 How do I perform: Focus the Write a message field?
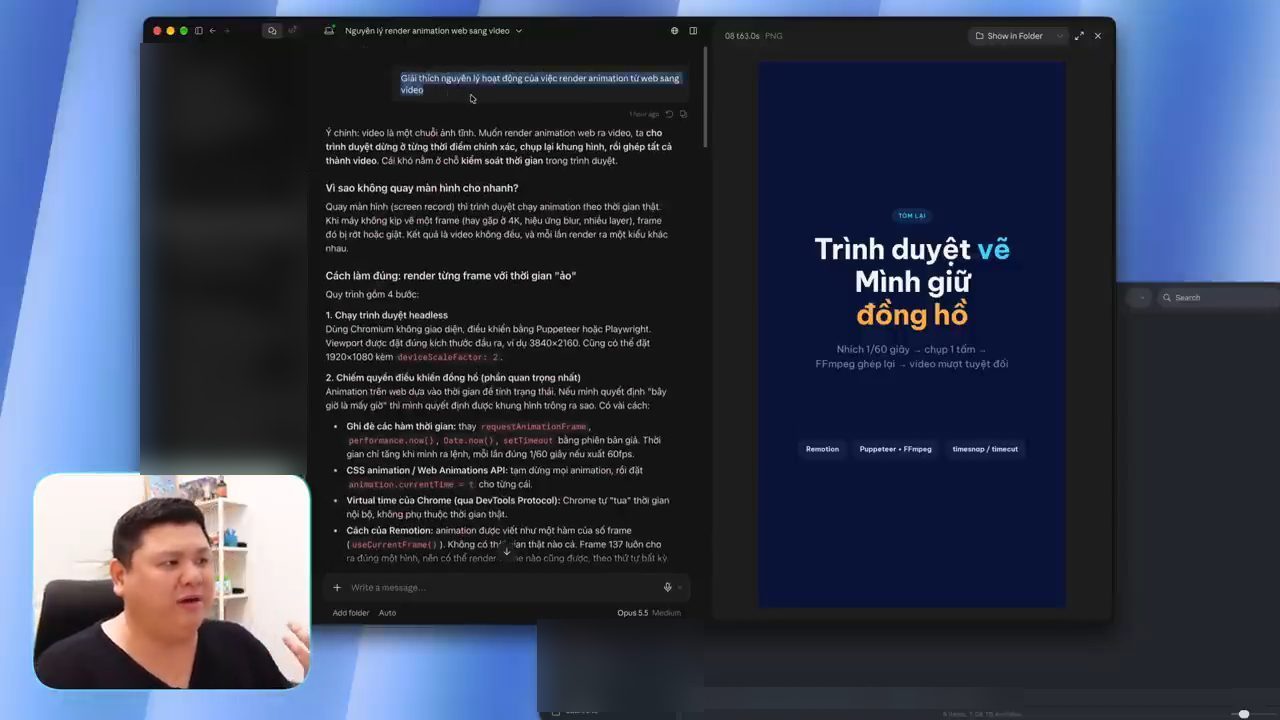click(500, 588)
